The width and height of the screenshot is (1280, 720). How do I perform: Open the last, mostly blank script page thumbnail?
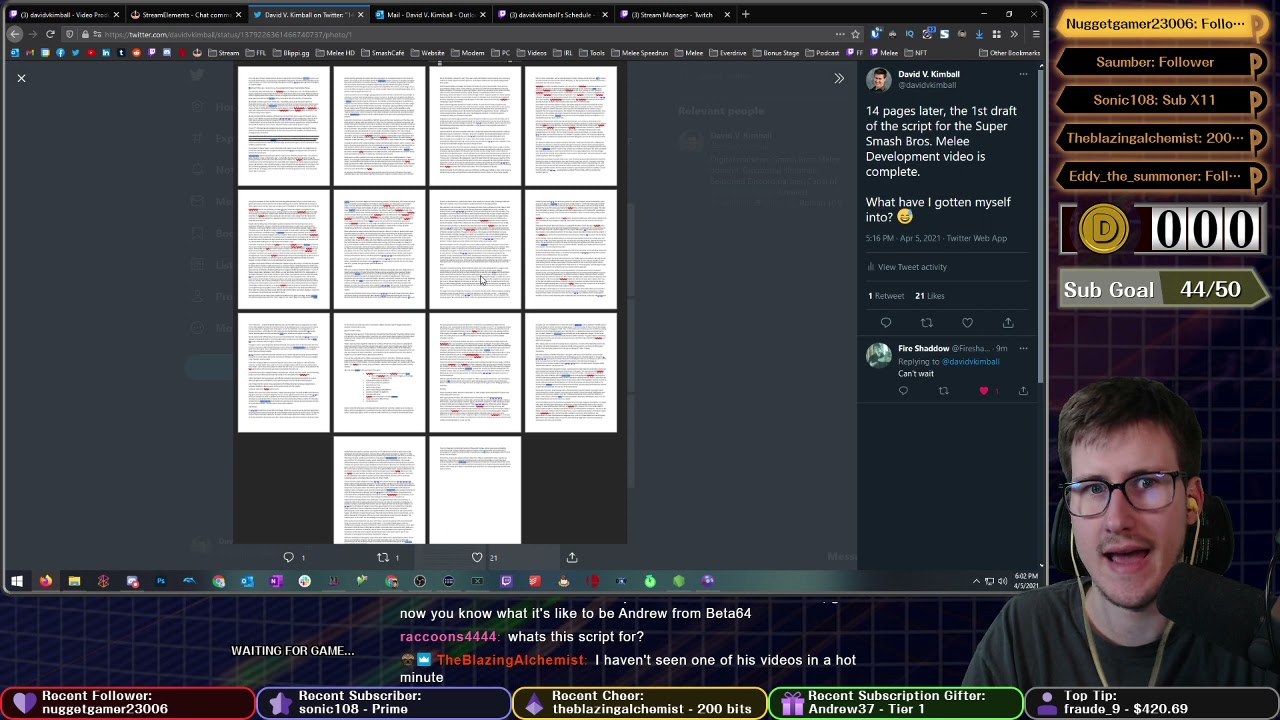click(x=475, y=491)
